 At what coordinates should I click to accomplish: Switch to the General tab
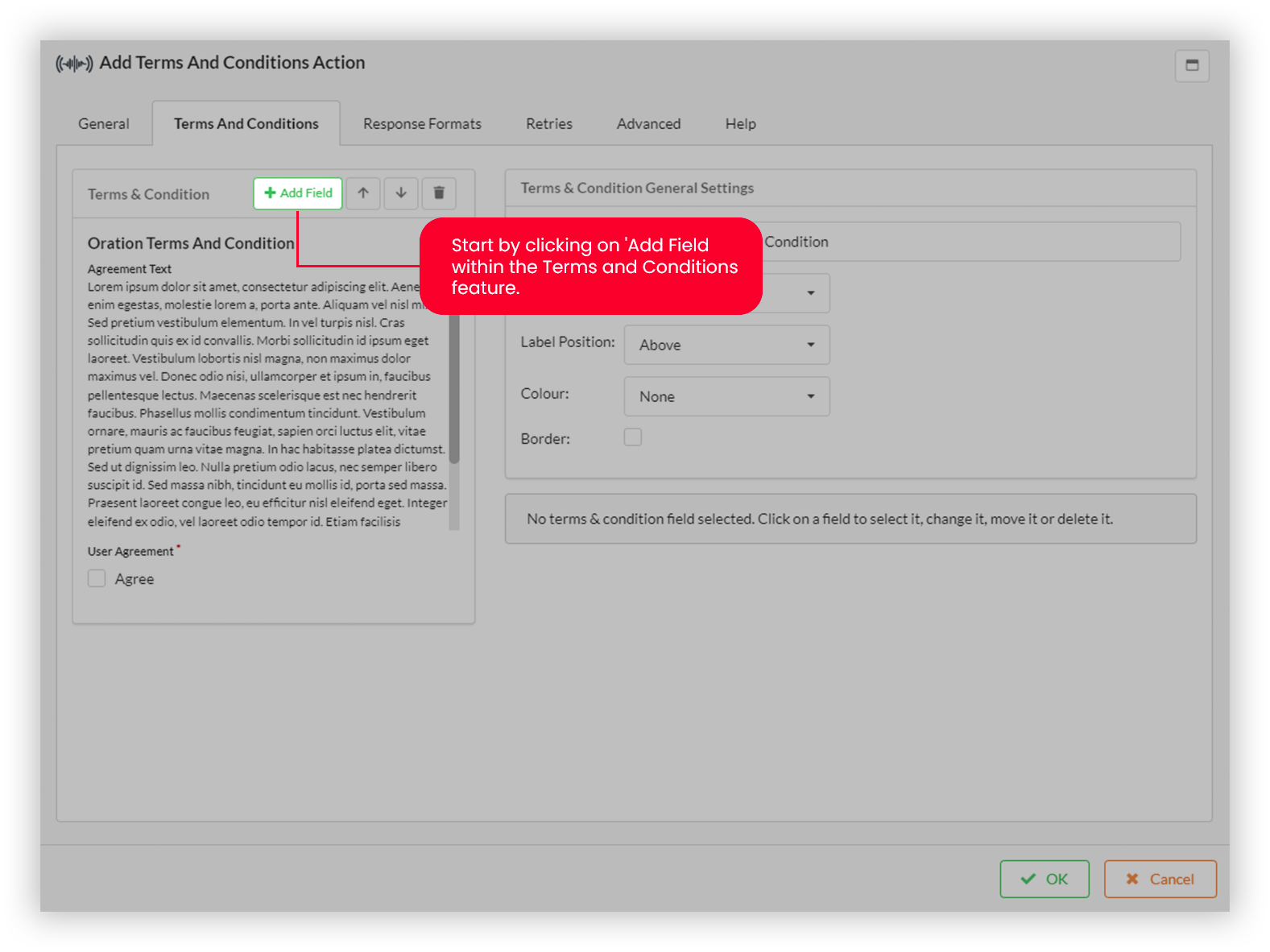pyautogui.click(x=103, y=124)
